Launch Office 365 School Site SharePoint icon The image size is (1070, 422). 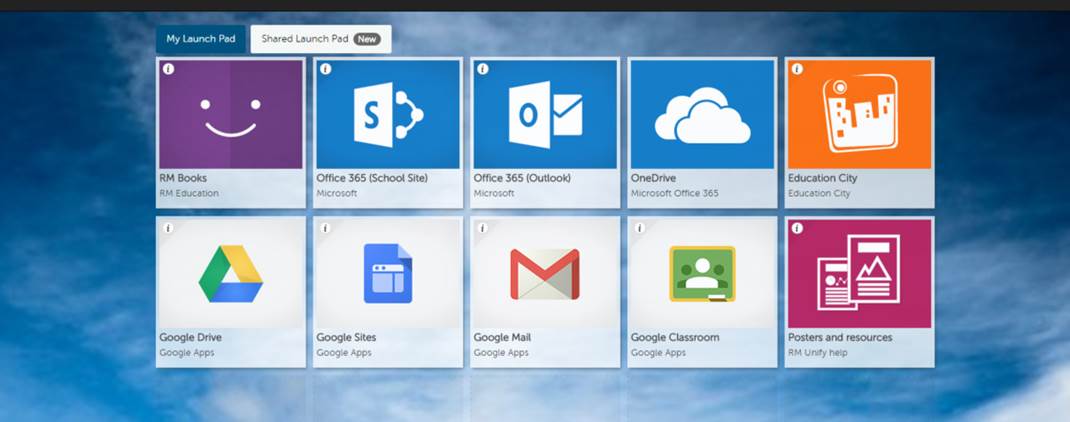[388, 114]
